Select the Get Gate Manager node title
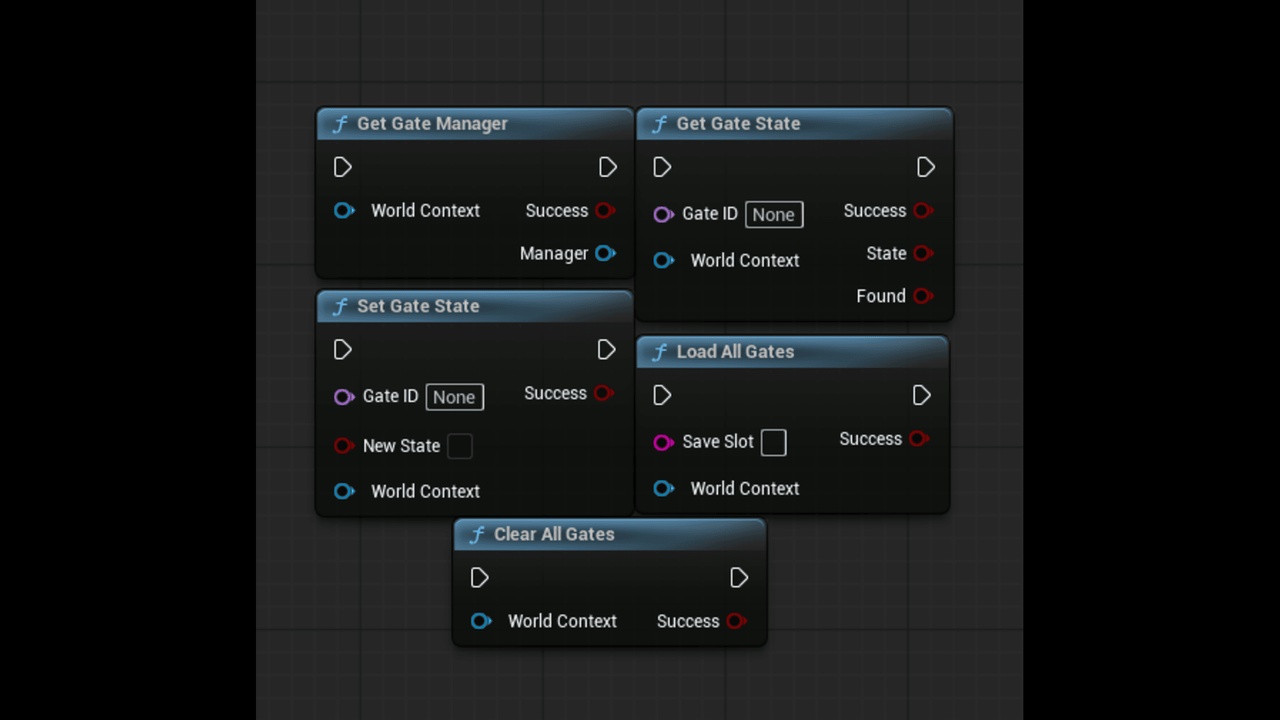The height and width of the screenshot is (720, 1280). coord(432,124)
